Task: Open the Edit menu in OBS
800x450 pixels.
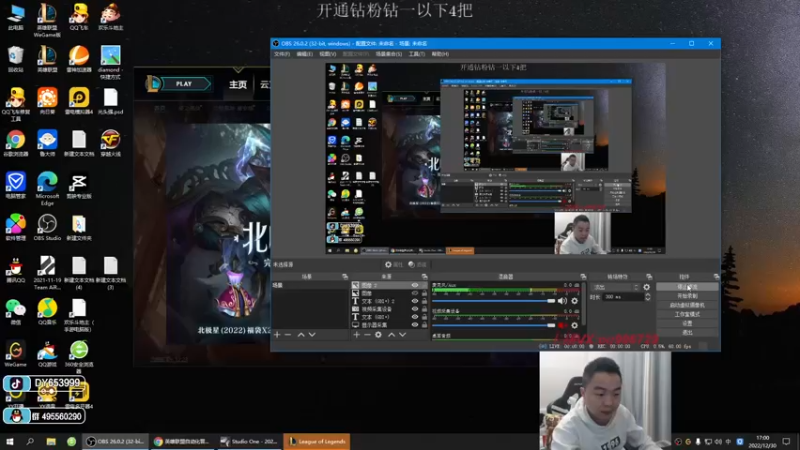Action: pyautogui.click(x=305, y=54)
